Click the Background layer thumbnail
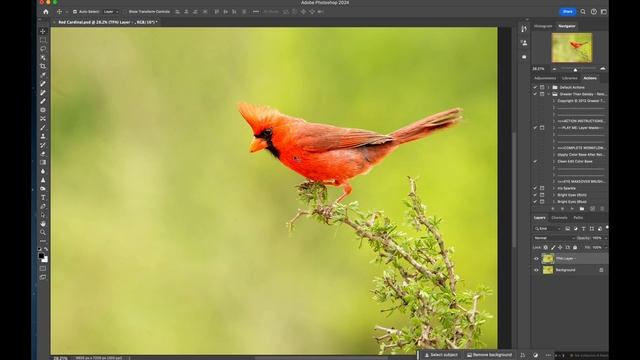The image size is (640, 360). click(x=548, y=270)
